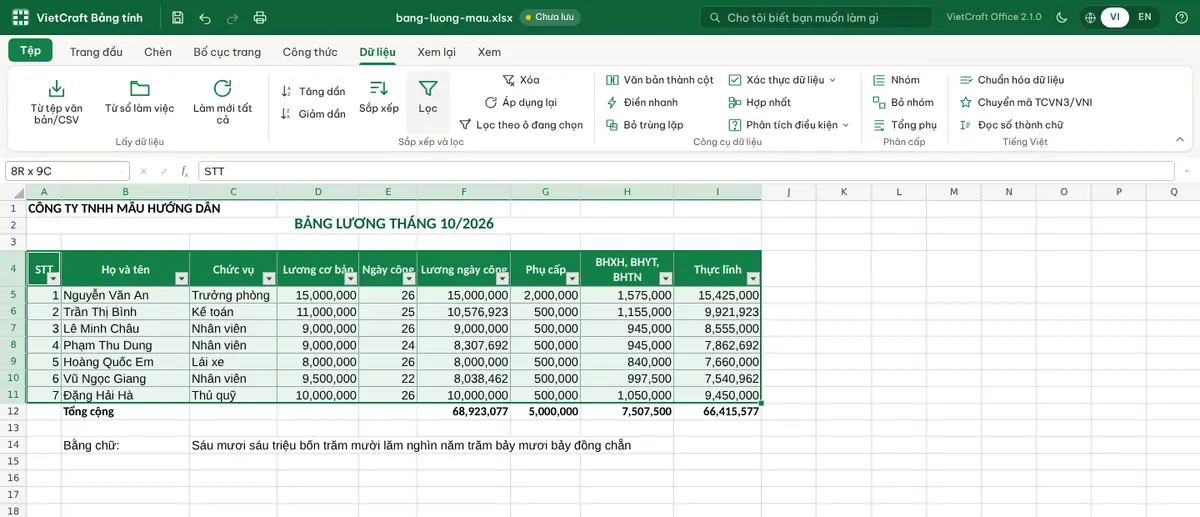
Task: Open the Công thức tab
Action: tap(310, 52)
